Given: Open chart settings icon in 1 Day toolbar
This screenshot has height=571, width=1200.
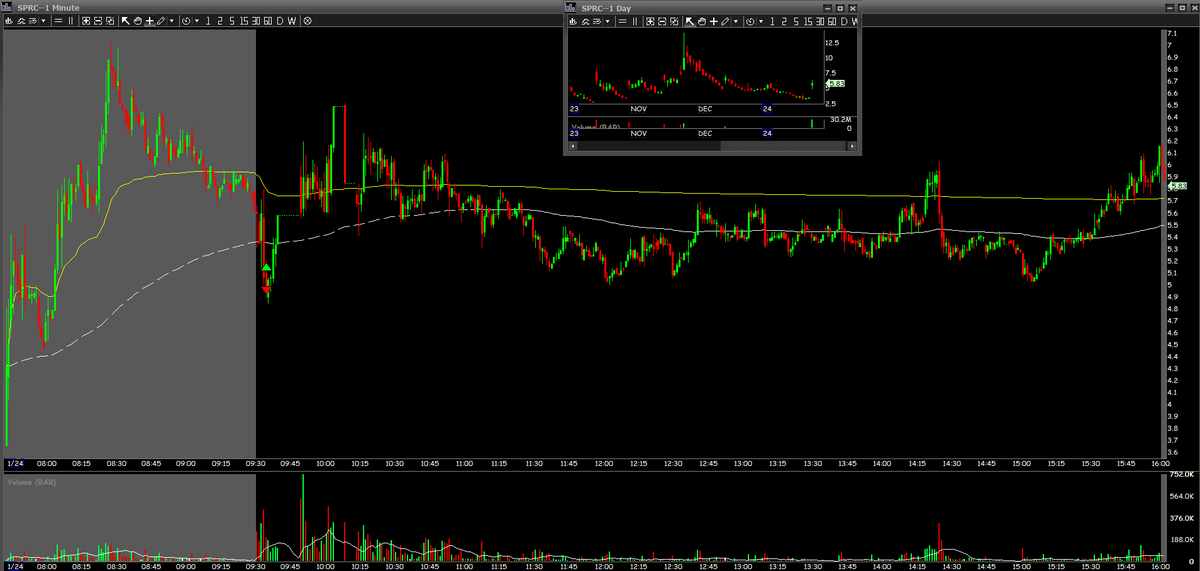Looking at the screenshot, I should (597, 21).
